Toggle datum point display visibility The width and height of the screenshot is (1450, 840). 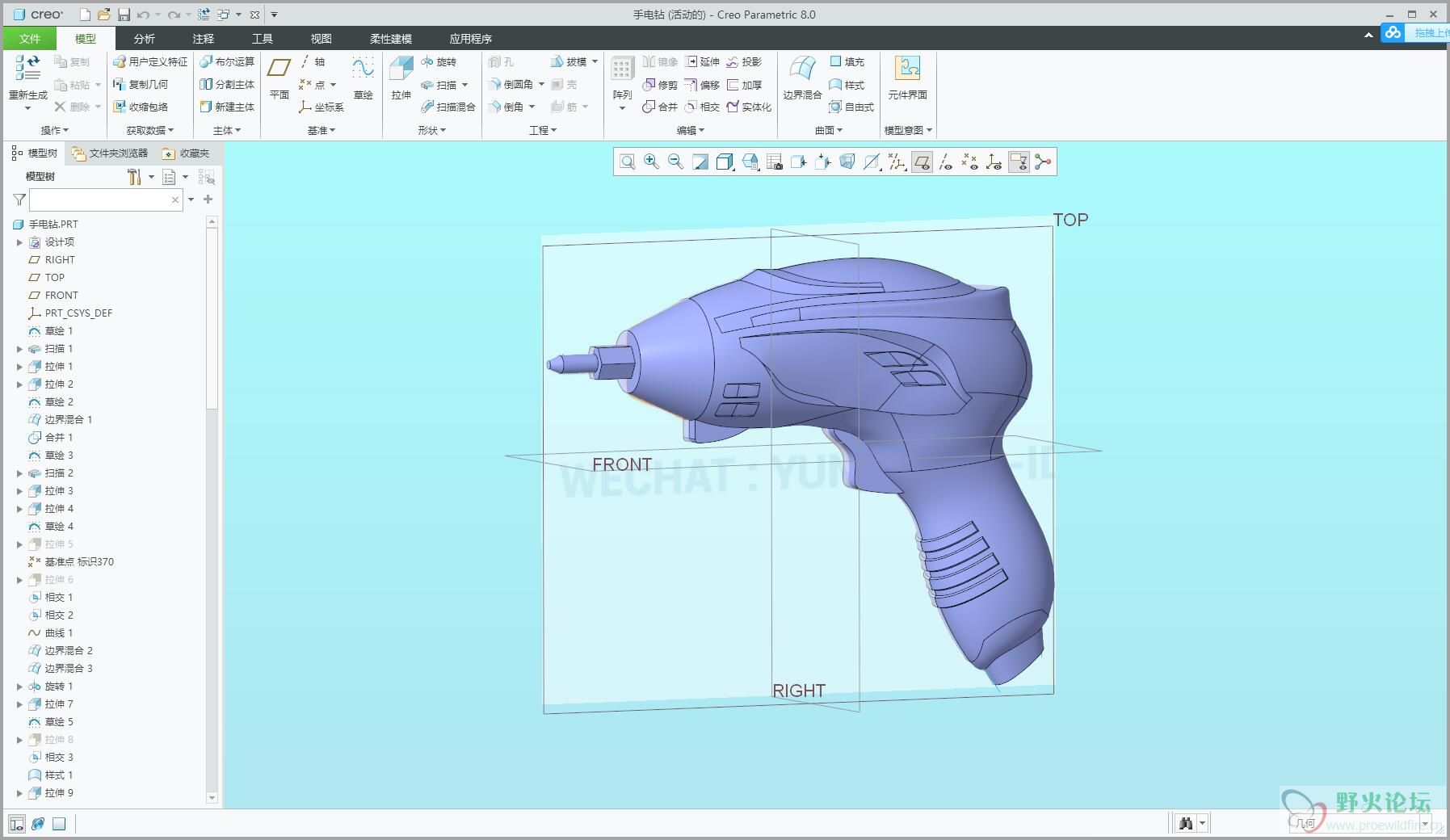(969, 162)
